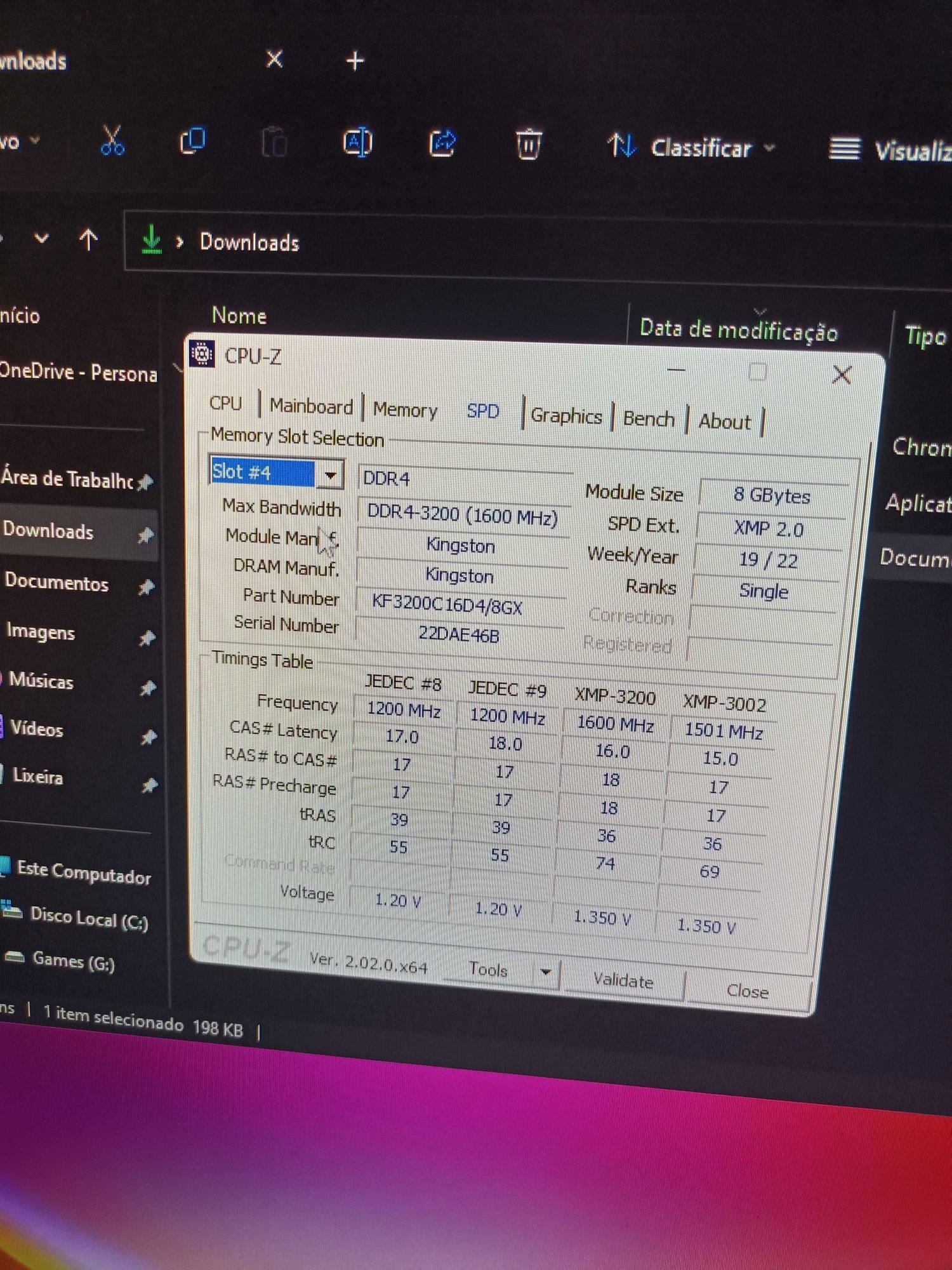Click the DDR4-3200 (1600 MHz) bandwidth value
The image size is (952, 1270).
tap(463, 514)
